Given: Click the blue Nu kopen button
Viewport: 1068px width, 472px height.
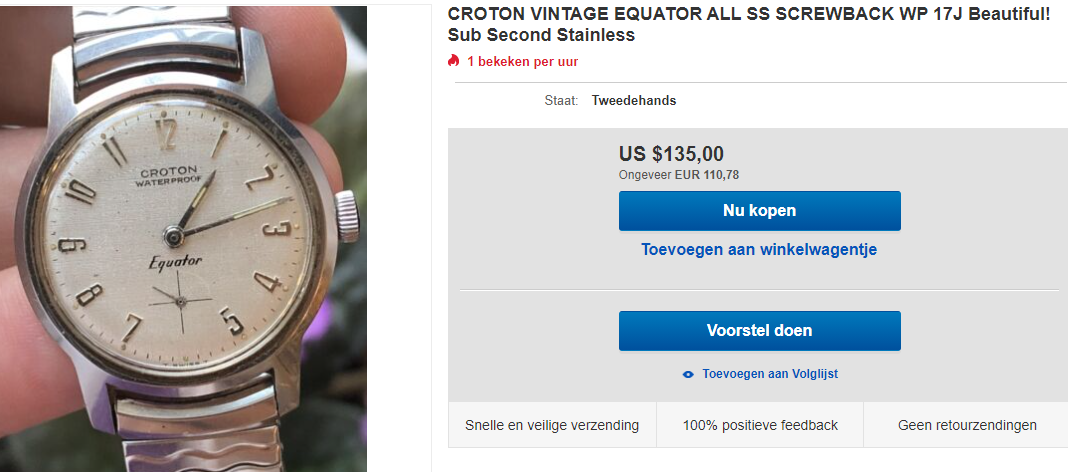Looking at the screenshot, I should tap(759, 210).
